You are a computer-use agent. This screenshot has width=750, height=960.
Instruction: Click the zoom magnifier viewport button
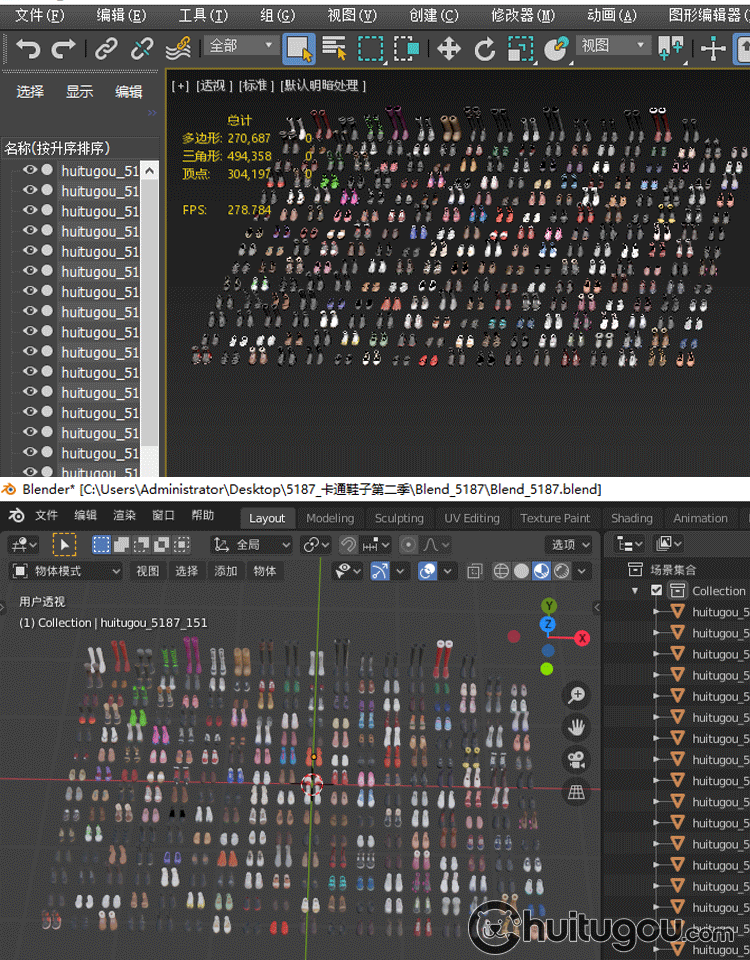tap(576, 695)
